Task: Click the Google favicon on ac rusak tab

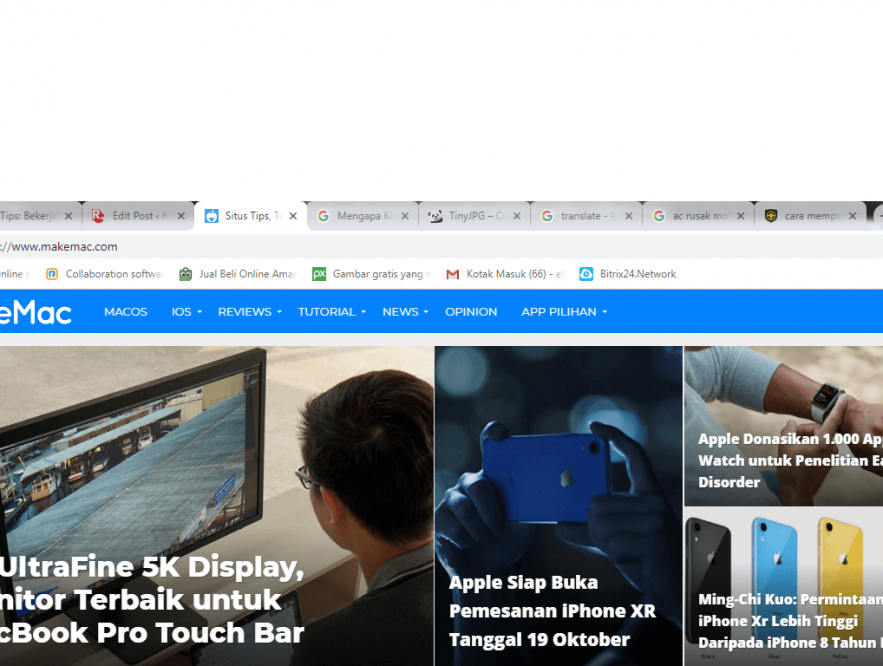Action: pos(659,216)
